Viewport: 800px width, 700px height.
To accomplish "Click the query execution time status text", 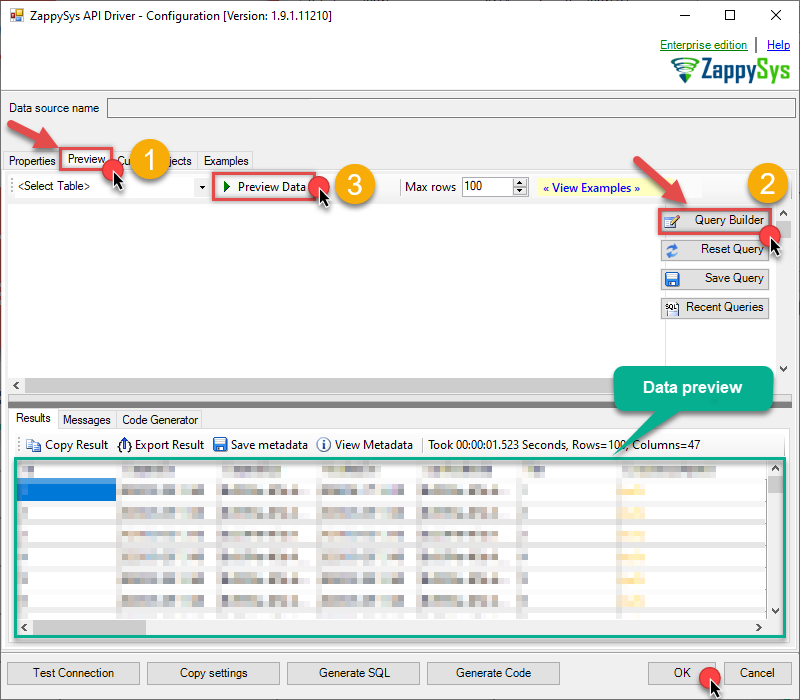I will 564,445.
